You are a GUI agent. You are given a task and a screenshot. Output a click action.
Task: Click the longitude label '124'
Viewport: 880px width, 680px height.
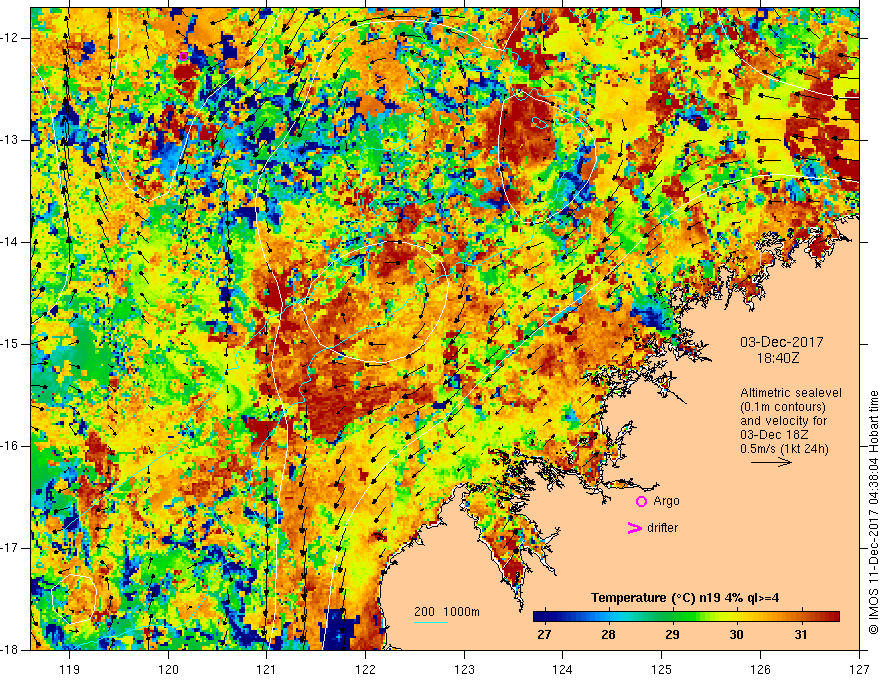[x=563, y=669]
